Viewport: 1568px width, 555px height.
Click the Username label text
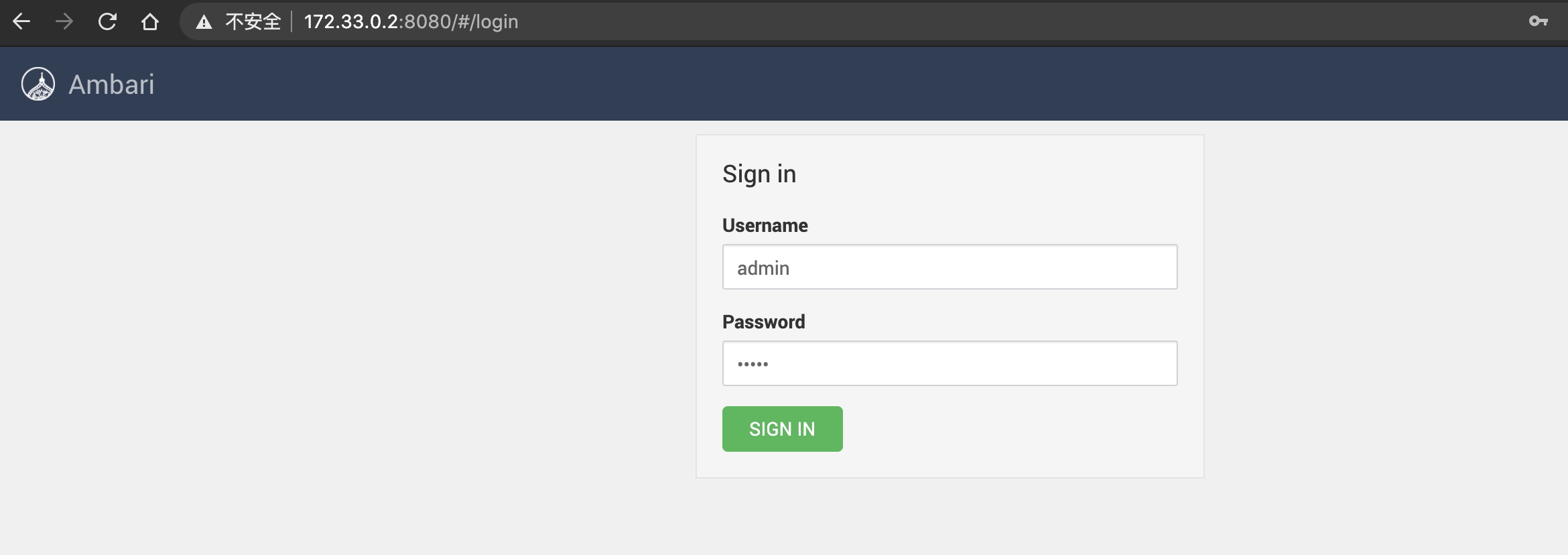(765, 225)
